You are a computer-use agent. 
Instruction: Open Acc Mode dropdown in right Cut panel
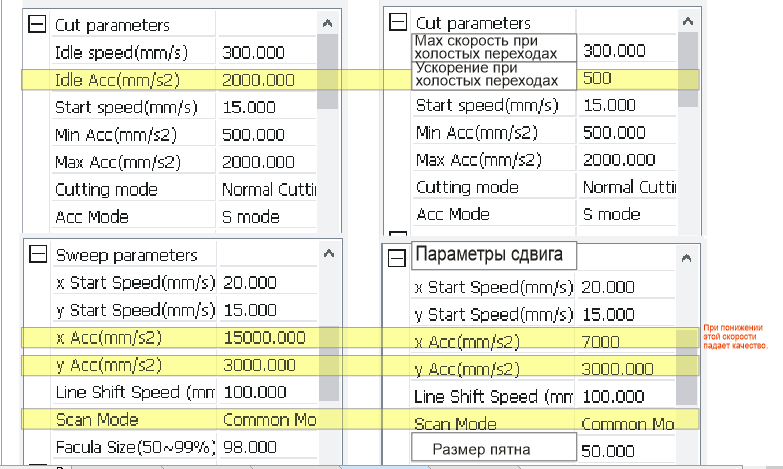pyautogui.click(x=625, y=214)
